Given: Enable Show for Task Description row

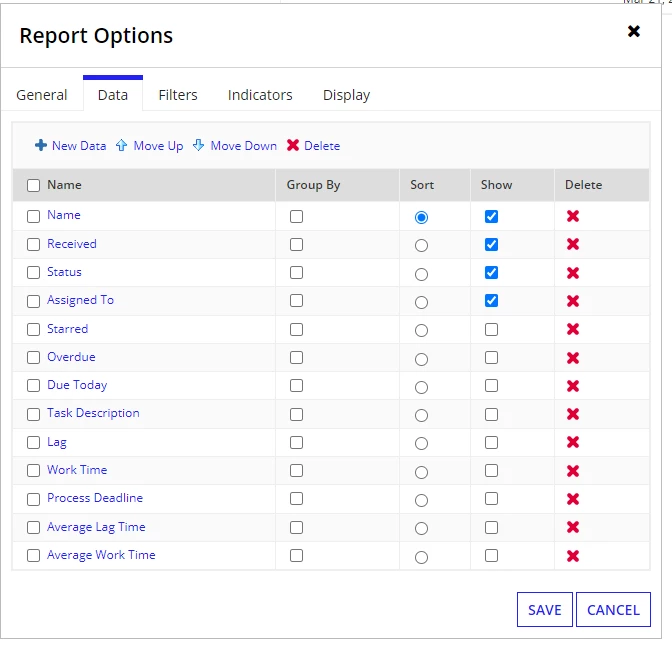Looking at the screenshot, I should point(491,415).
